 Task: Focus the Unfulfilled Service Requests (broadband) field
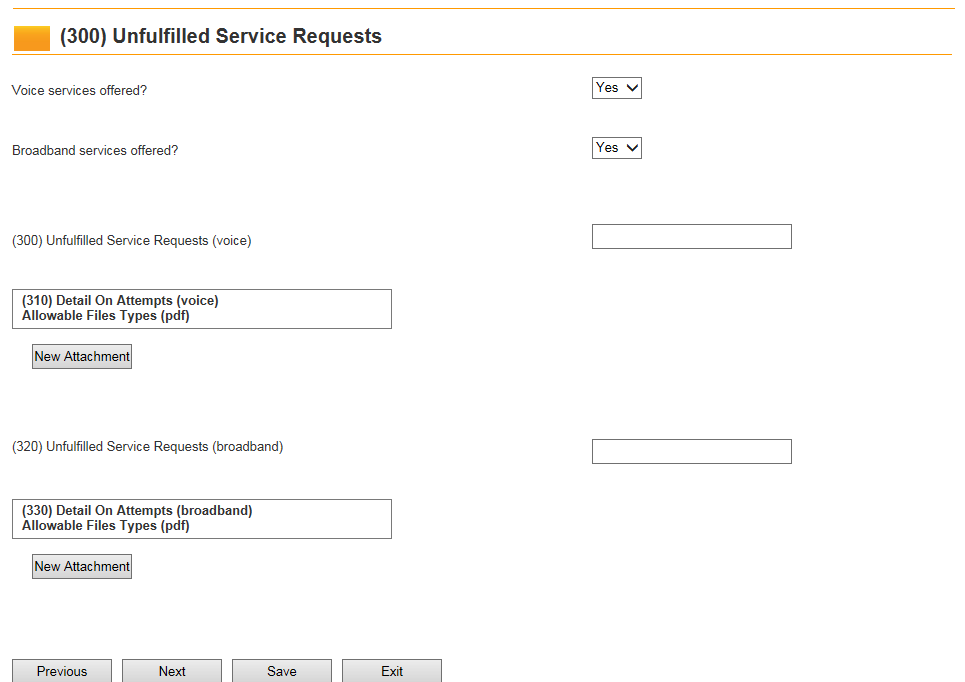691,452
